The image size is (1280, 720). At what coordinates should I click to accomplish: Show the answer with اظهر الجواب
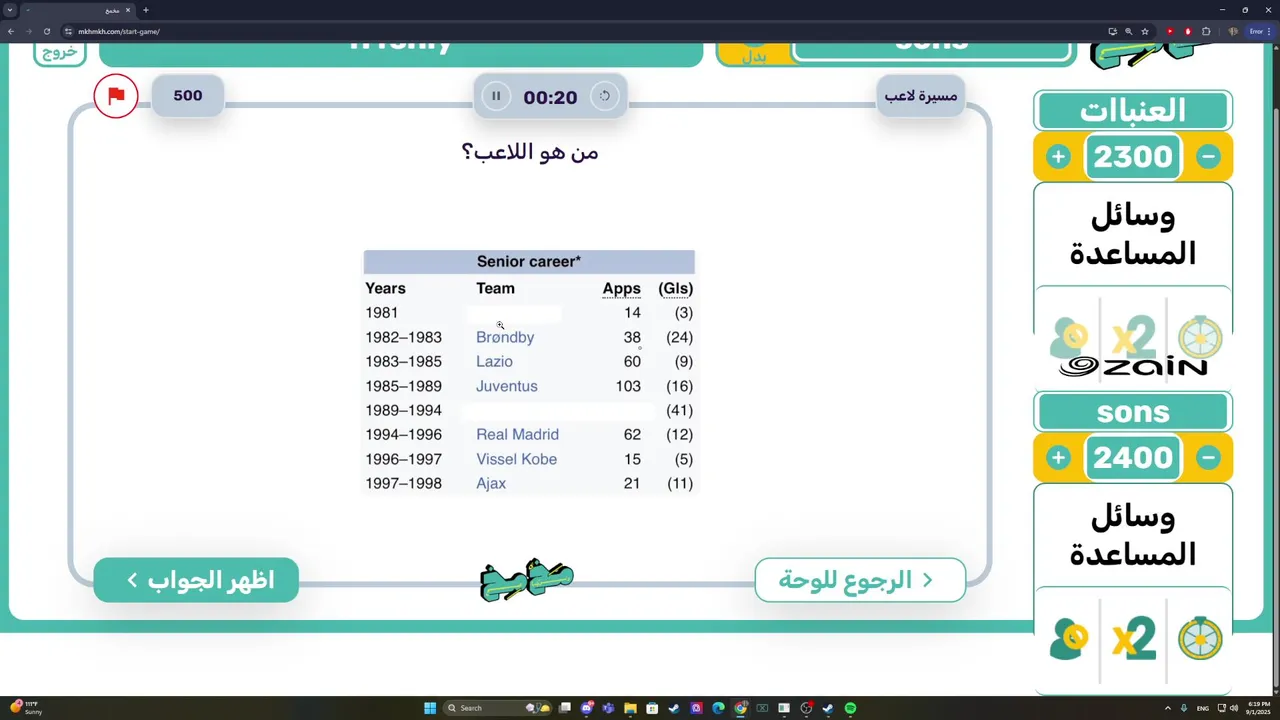tap(196, 580)
